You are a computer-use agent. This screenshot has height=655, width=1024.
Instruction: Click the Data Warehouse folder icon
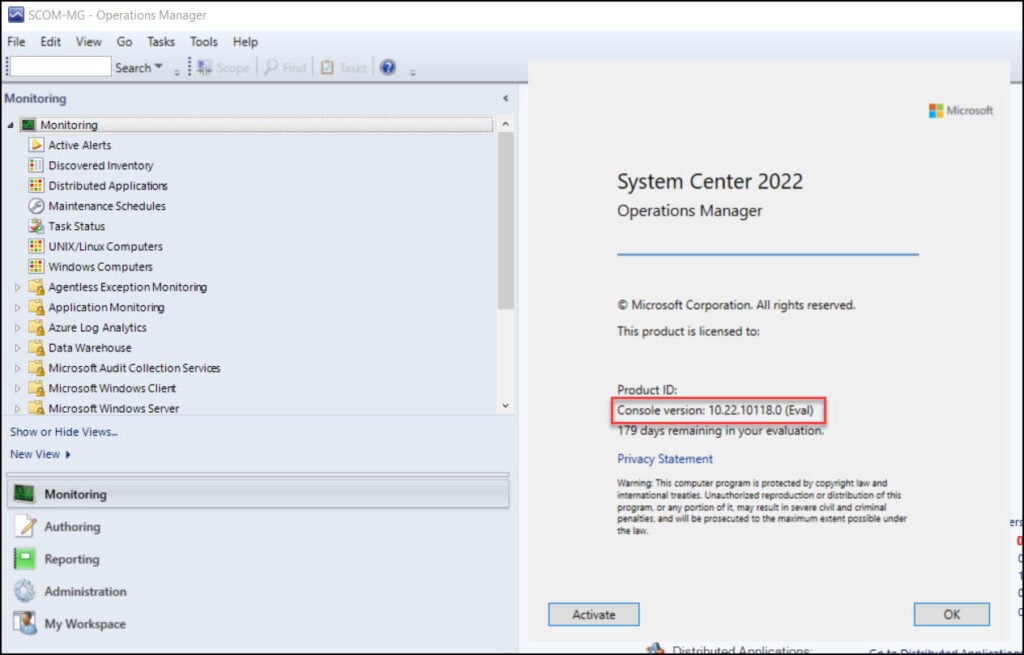click(36, 347)
